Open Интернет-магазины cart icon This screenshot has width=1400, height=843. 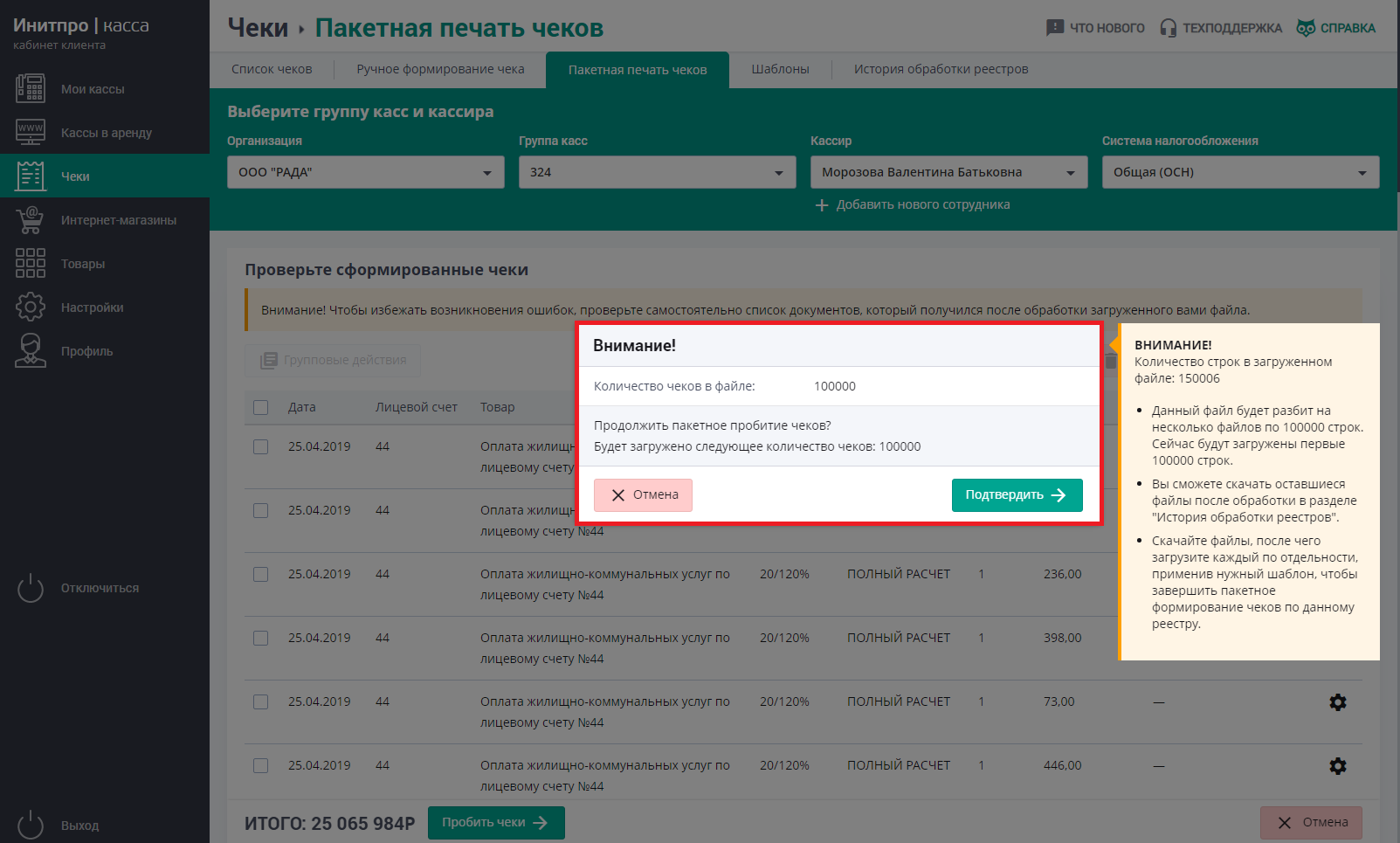[x=31, y=220]
